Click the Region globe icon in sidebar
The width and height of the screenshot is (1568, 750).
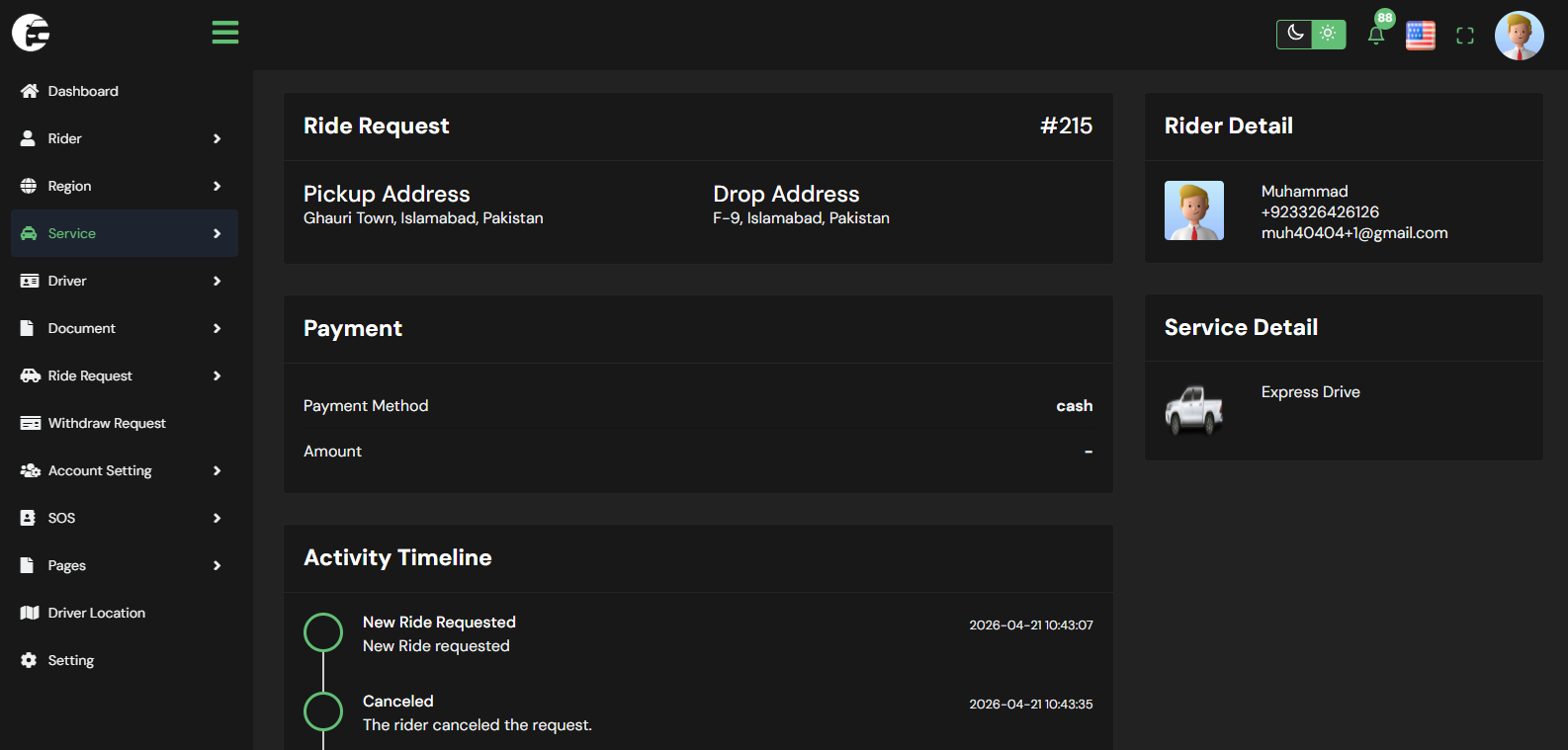pyautogui.click(x=29, y=186)
